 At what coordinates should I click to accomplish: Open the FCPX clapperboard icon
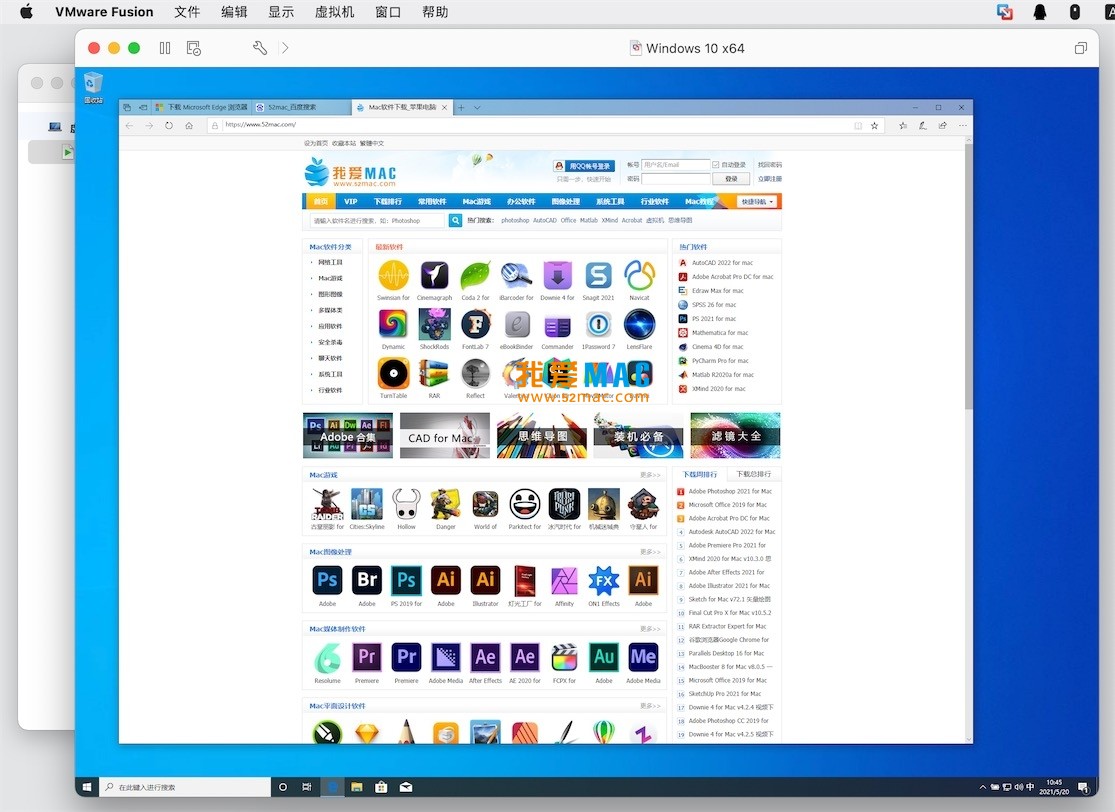tap(564, 658)
